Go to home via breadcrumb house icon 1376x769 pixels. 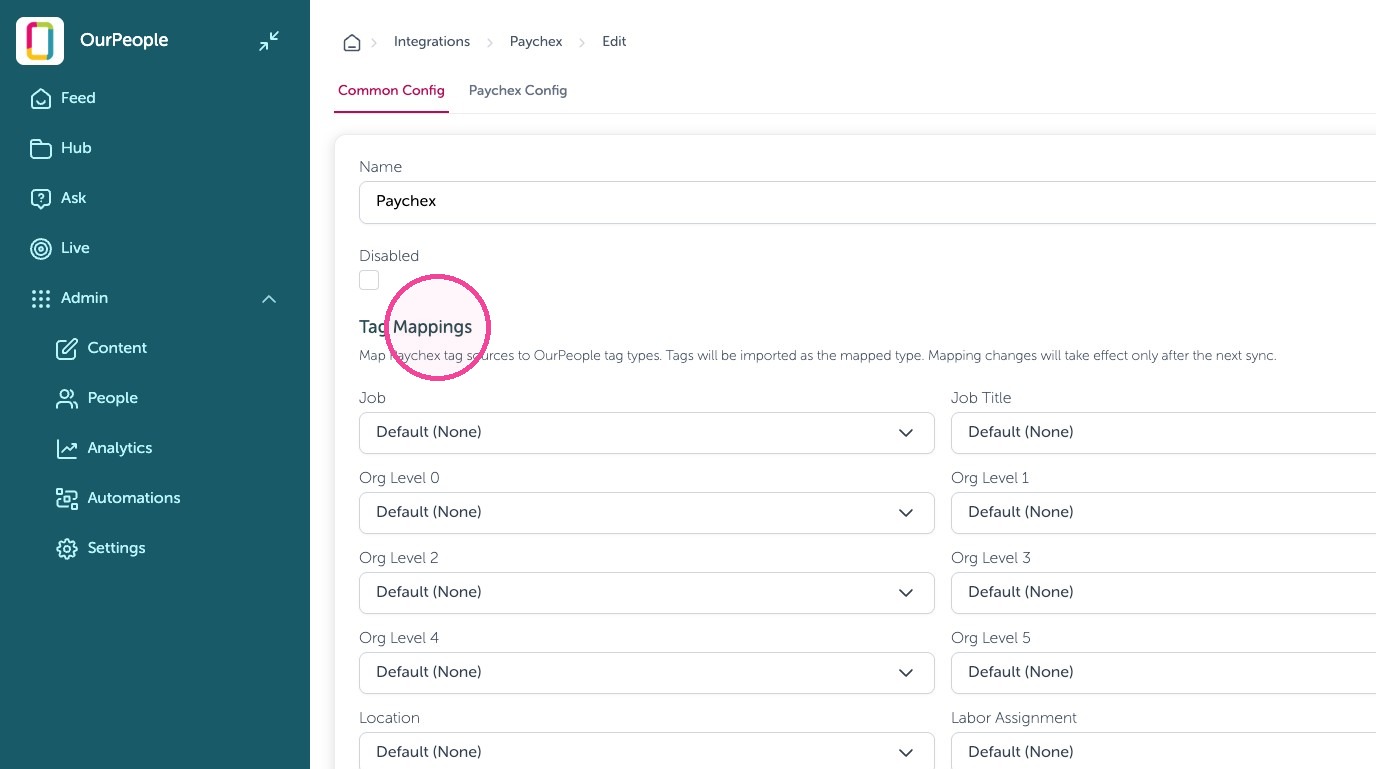click(352, 42)
